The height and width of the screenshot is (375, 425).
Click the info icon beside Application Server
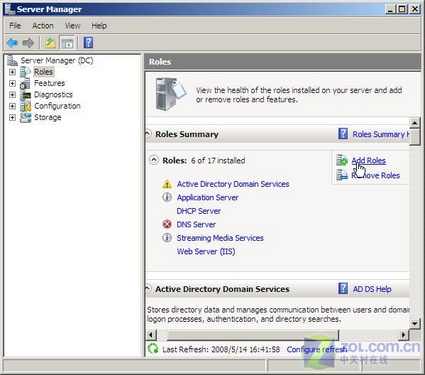pos(167,197)
